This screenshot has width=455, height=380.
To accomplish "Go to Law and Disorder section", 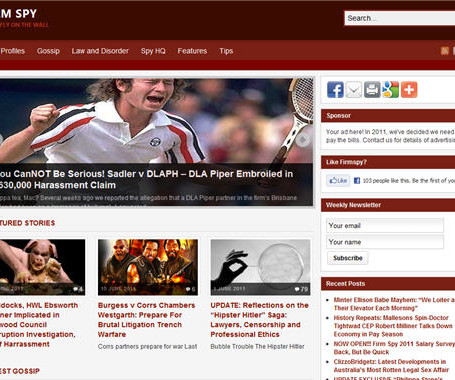I will point(100,51).
